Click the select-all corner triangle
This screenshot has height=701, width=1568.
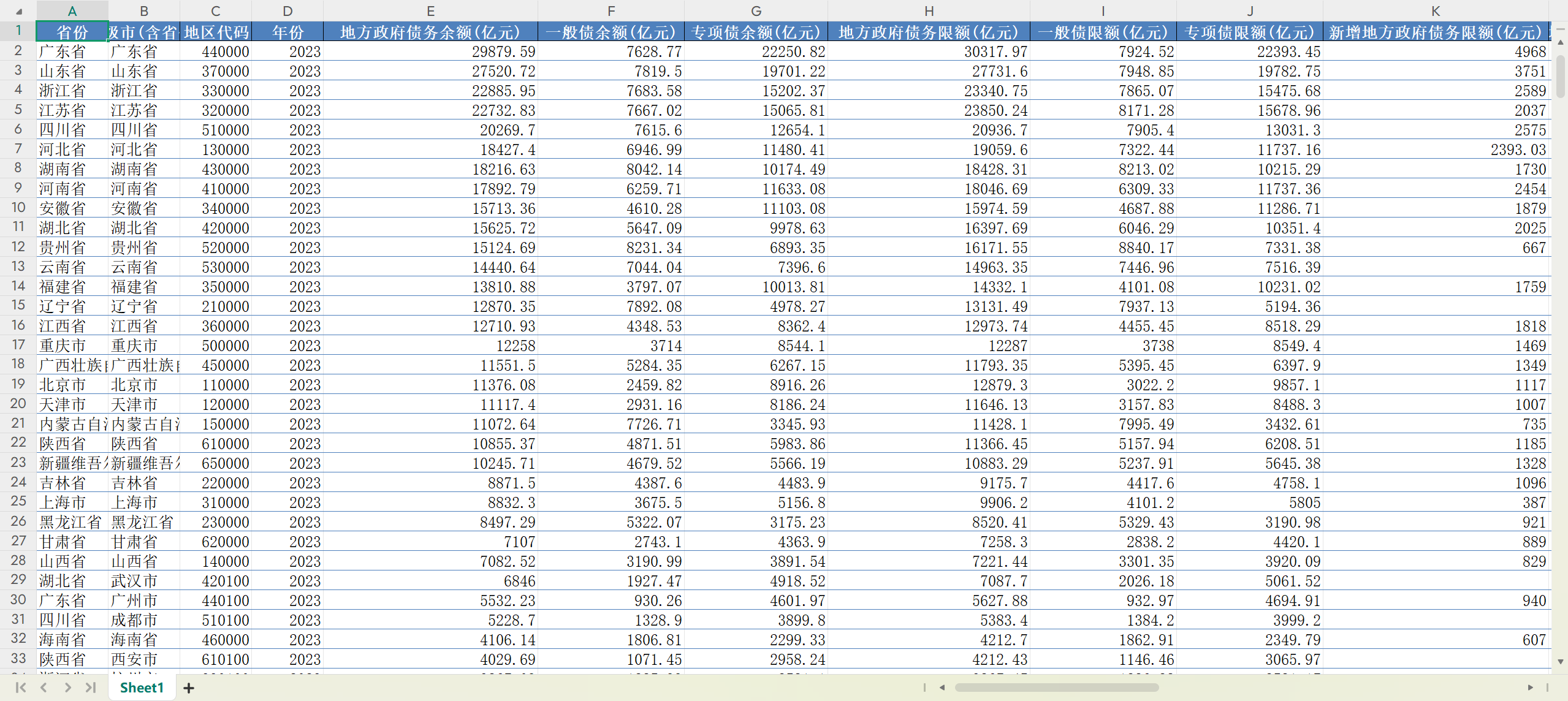18,11
